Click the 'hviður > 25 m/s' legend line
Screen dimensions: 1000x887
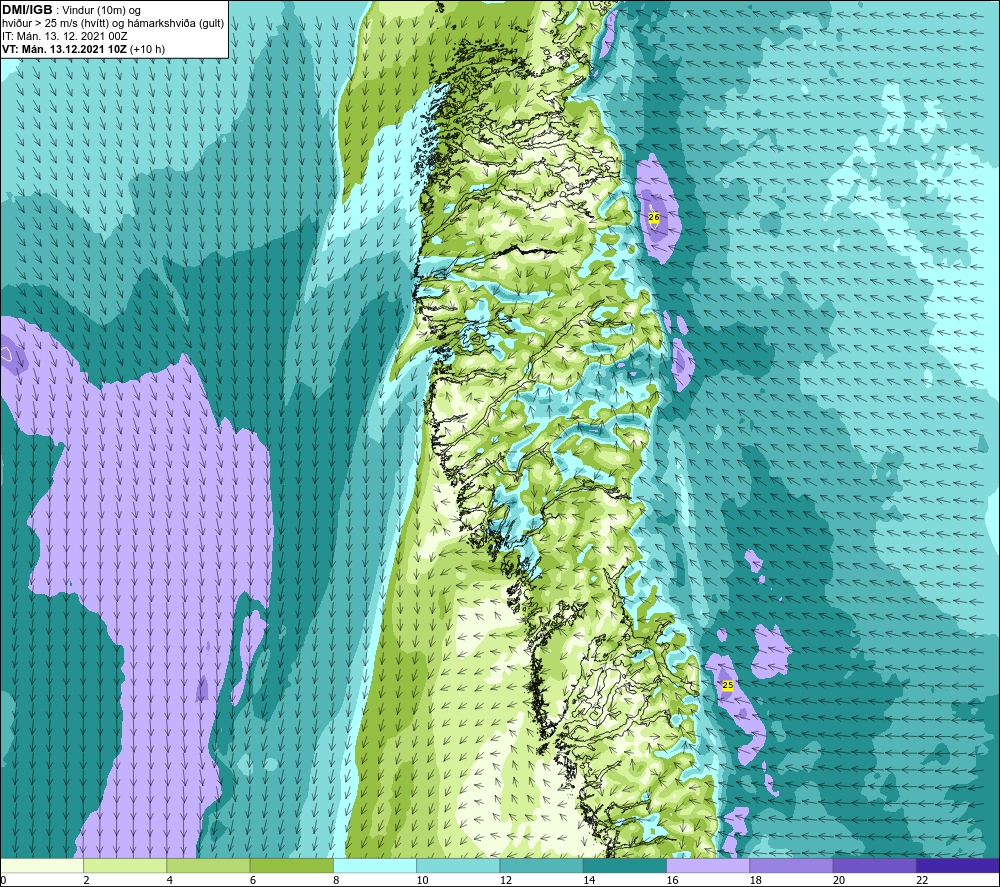[113, 24]
